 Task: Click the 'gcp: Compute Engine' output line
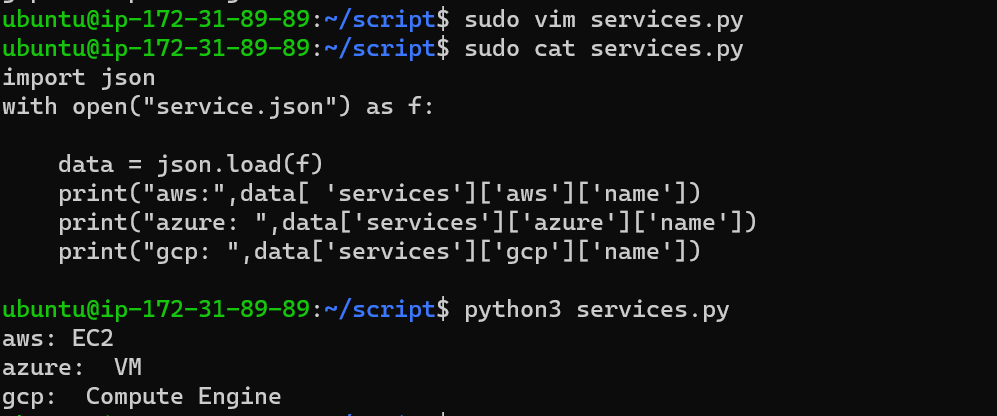[142, 397]
